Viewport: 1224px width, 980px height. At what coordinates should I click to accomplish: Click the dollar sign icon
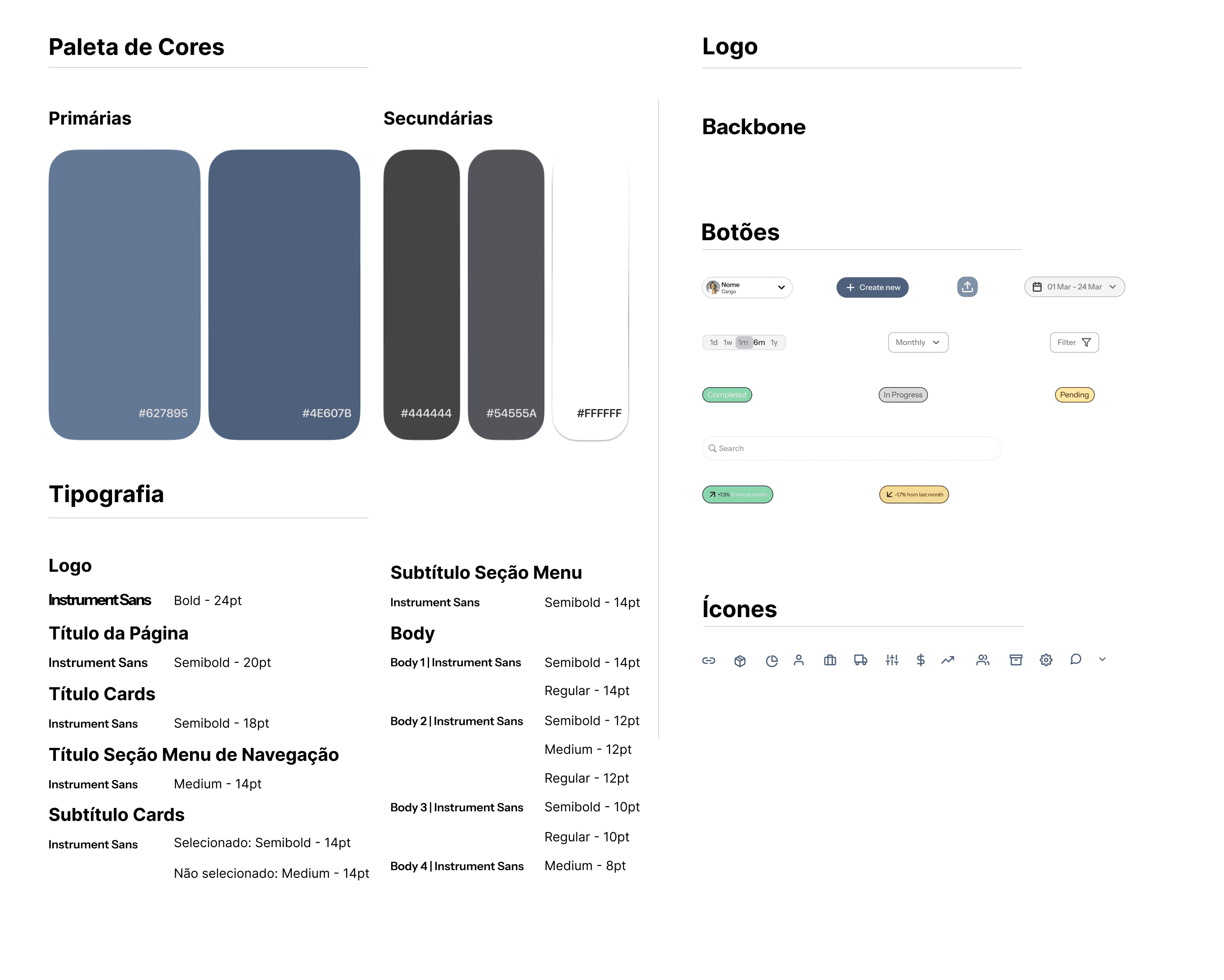(x=920, y=659)
